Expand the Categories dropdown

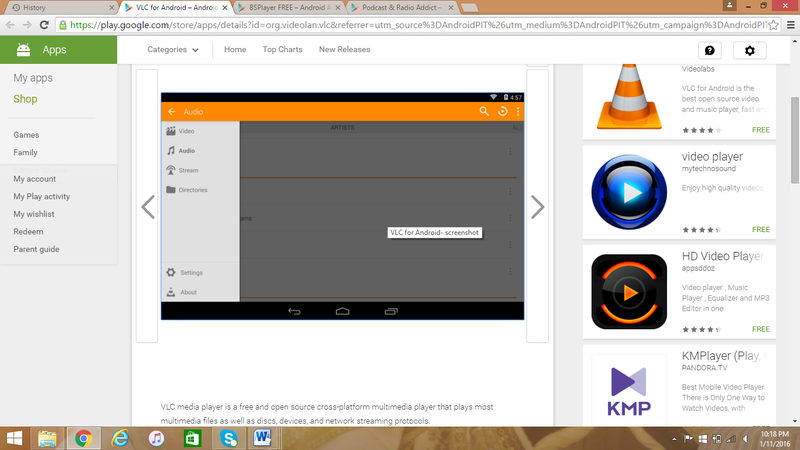pyautogui.click(x=172, y=49)
